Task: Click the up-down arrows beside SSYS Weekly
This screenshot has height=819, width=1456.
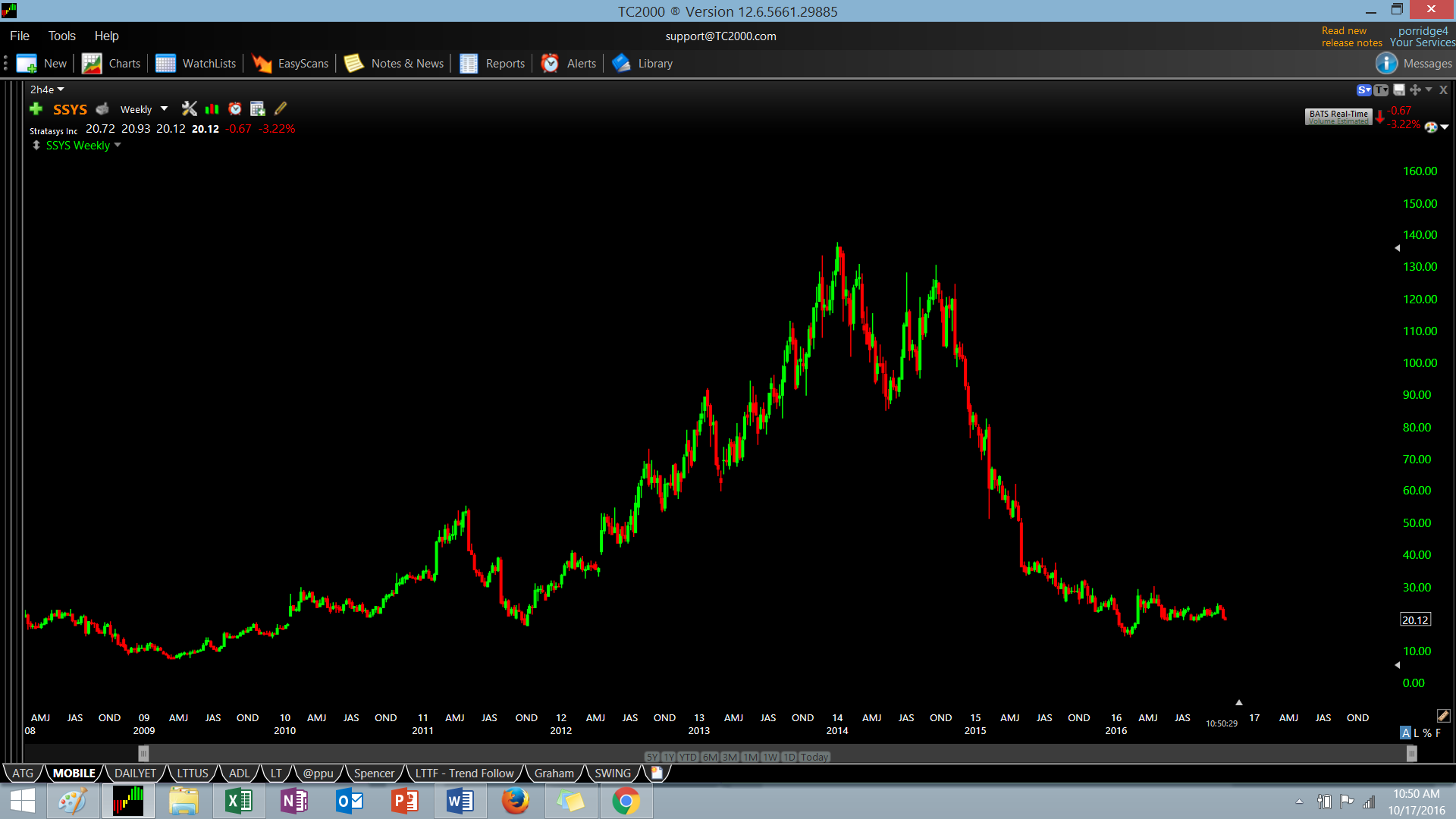Action: pos(36,146)
